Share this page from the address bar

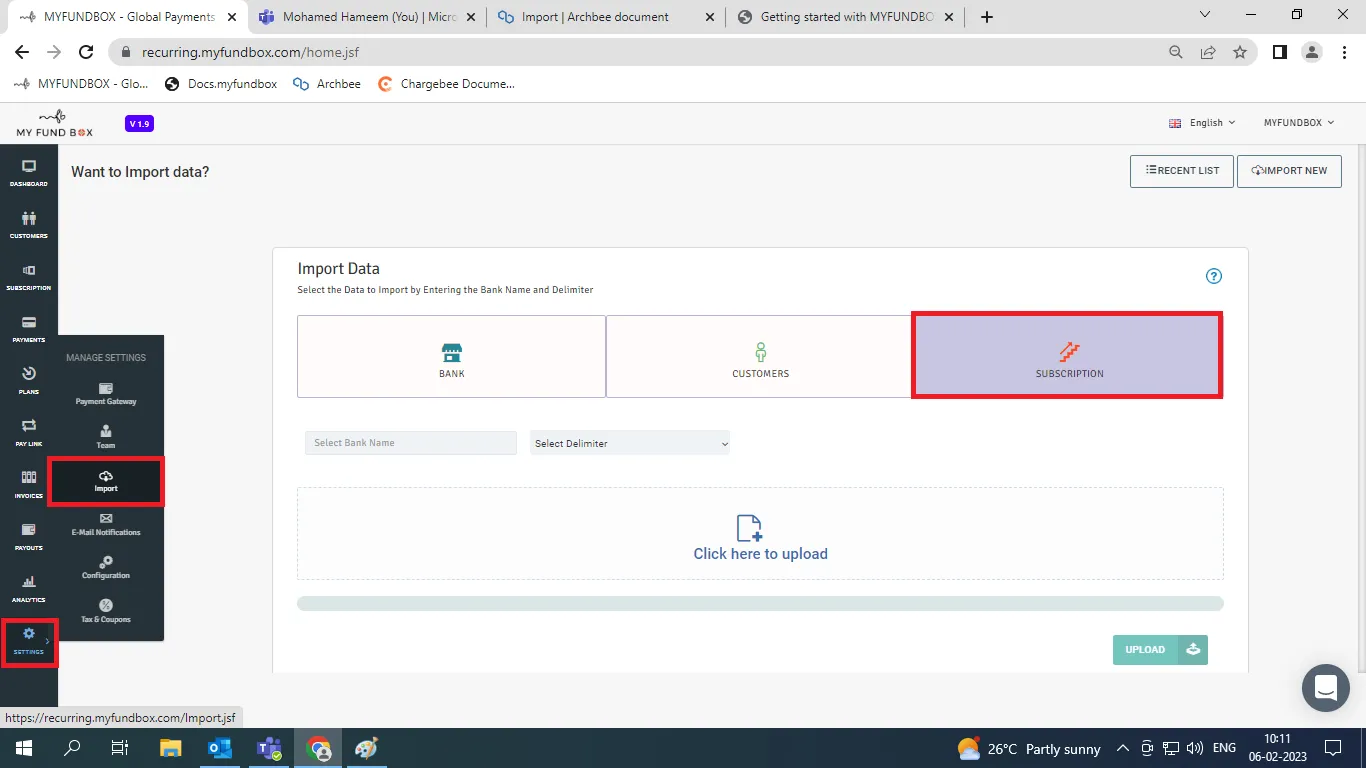pos(1208,52)
